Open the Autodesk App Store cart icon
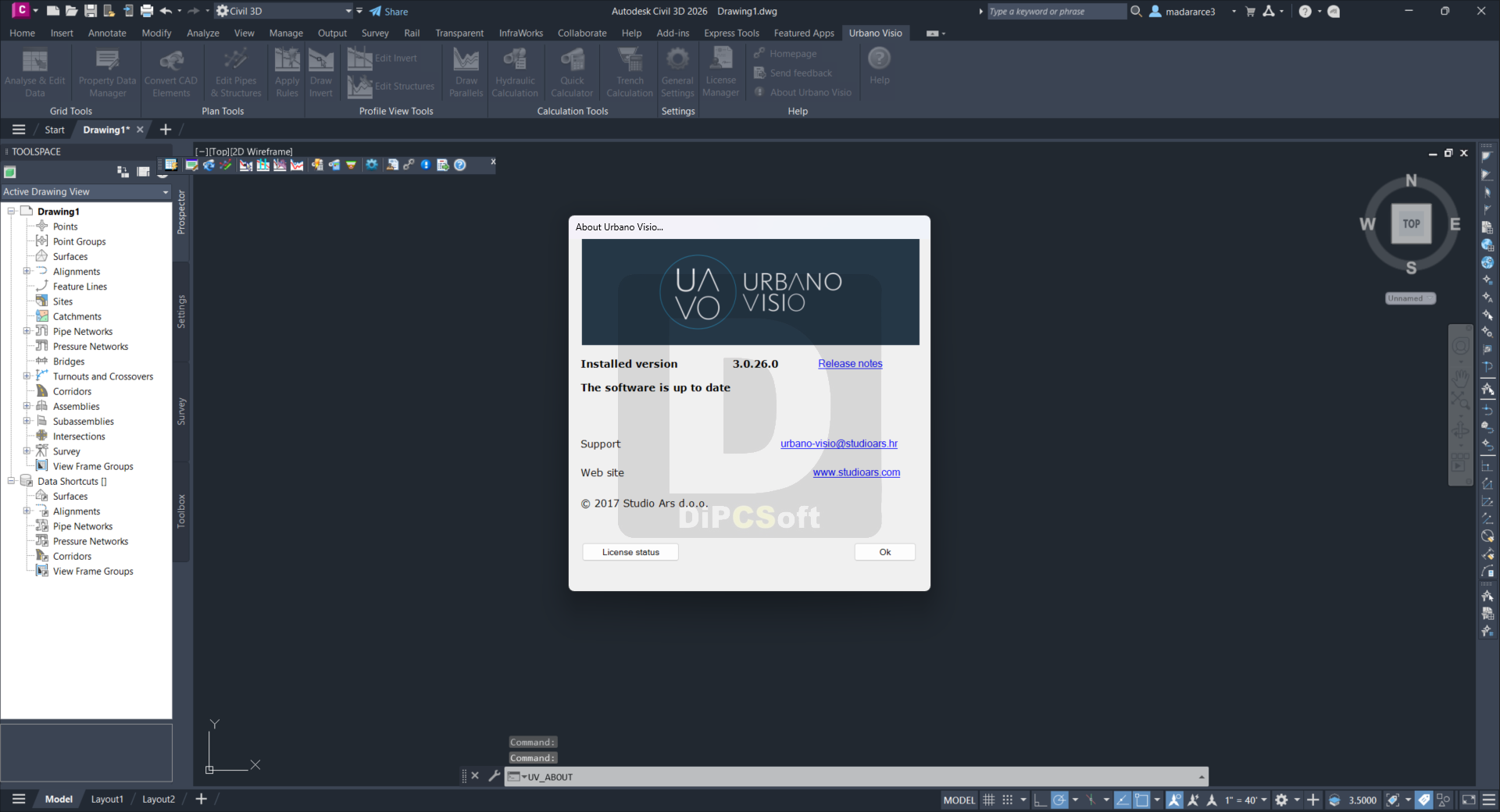The width and height of the screenshot is (1500, 812). 1250,11
